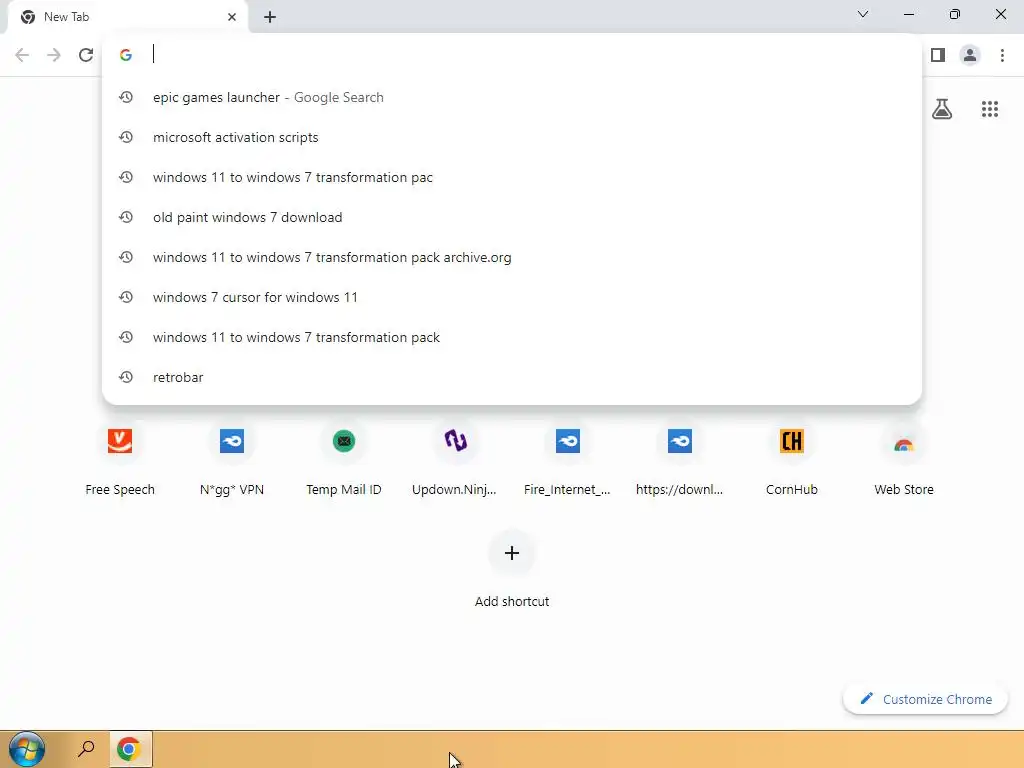
Task: Pick the transformation pack archive.org suggestion
Action: 512,257
